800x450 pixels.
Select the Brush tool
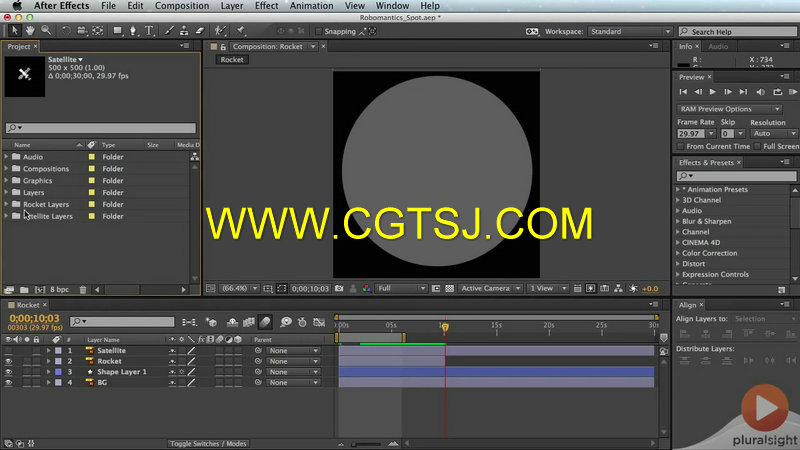[x=169, y=31]
